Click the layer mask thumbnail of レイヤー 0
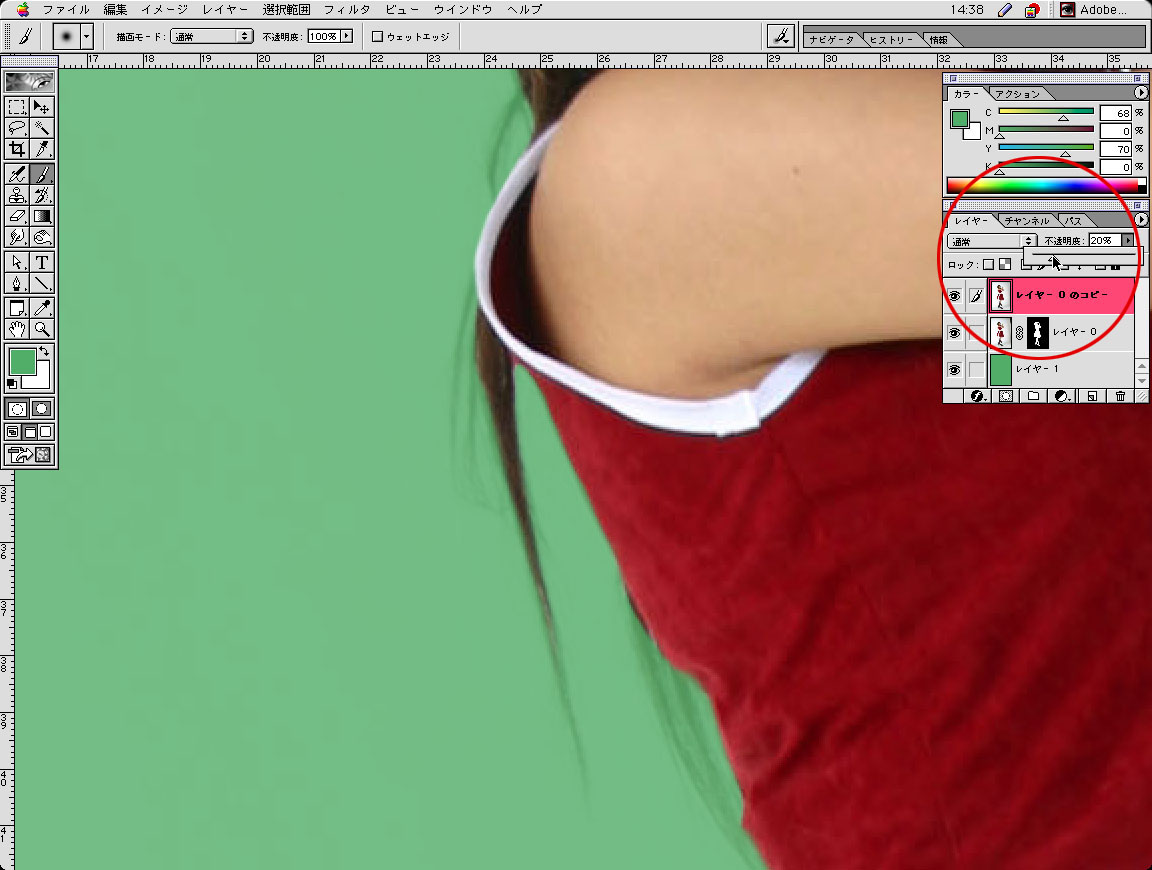Viewport: 1152px width, 870px height. click(x=1037, y=333)
